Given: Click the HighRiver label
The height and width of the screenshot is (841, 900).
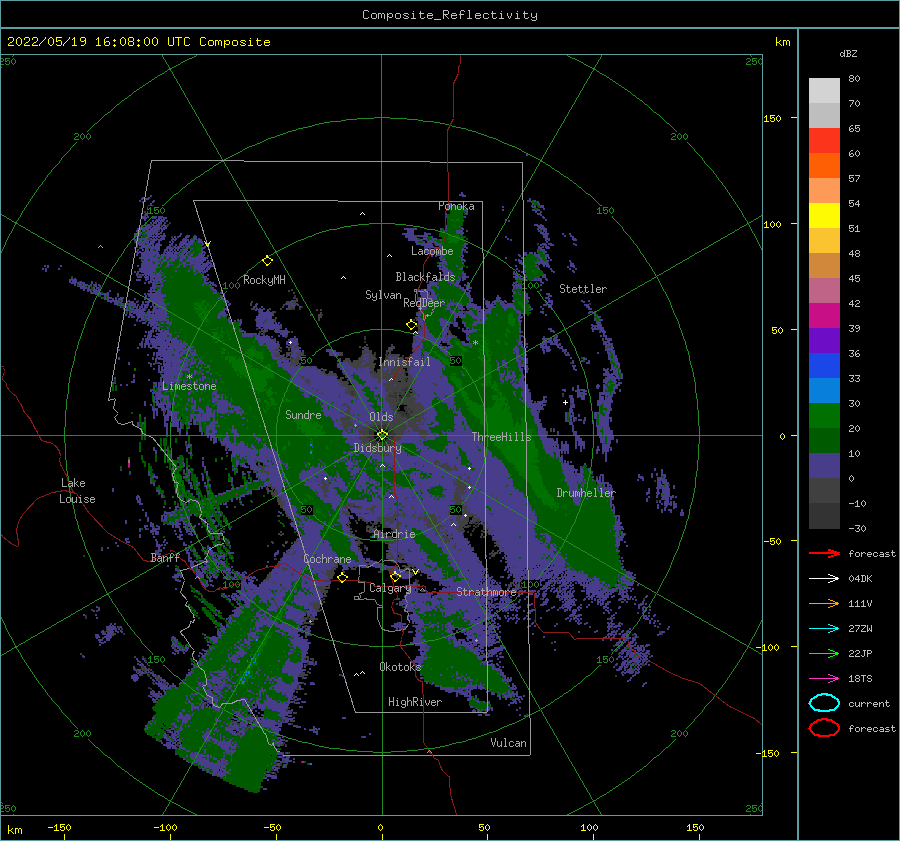Looking at the screenshot, I should (x=415, y=702).
